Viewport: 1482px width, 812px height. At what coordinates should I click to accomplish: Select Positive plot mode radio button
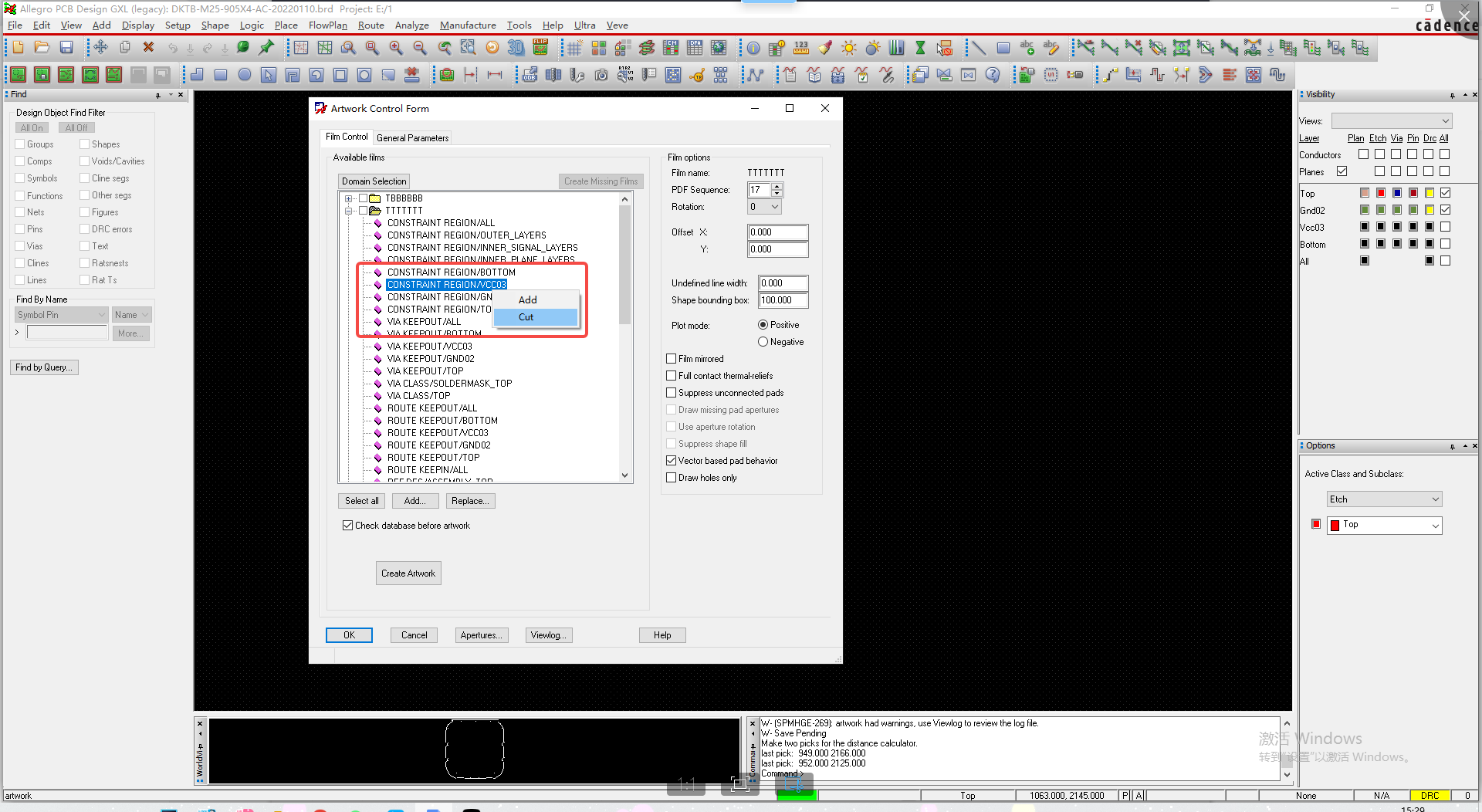tap(763, 325)
